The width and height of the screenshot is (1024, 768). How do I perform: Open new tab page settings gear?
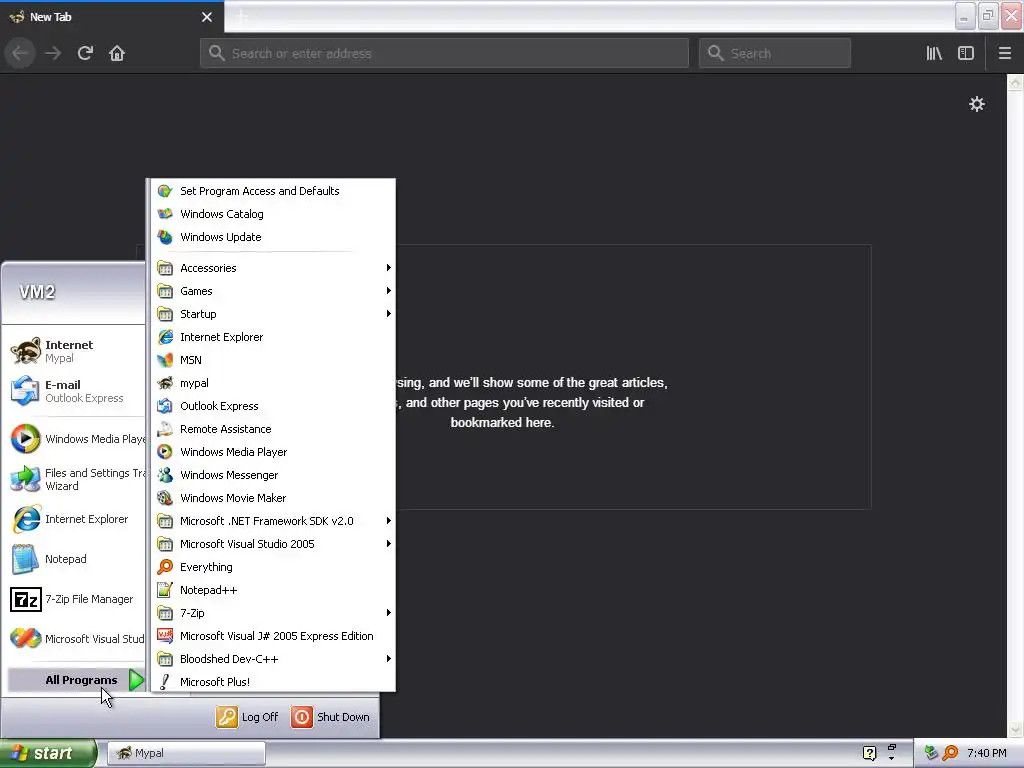(976, 104)
